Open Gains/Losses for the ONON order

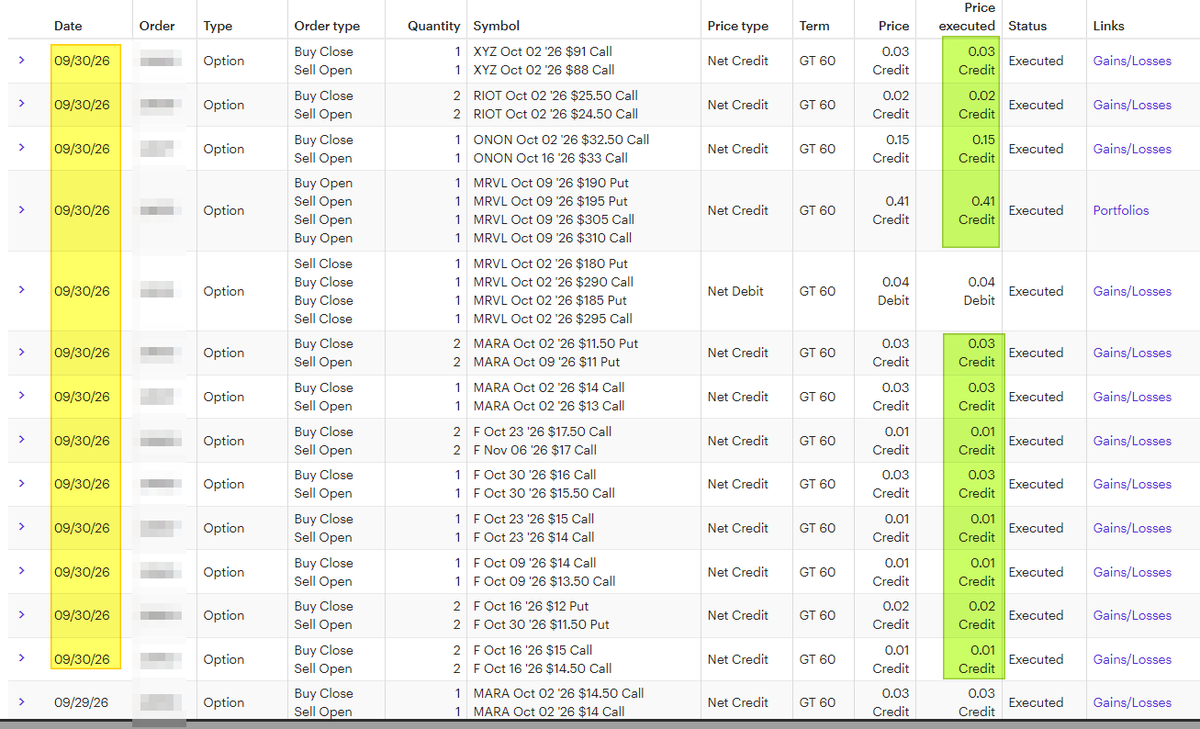point(1132,149)
